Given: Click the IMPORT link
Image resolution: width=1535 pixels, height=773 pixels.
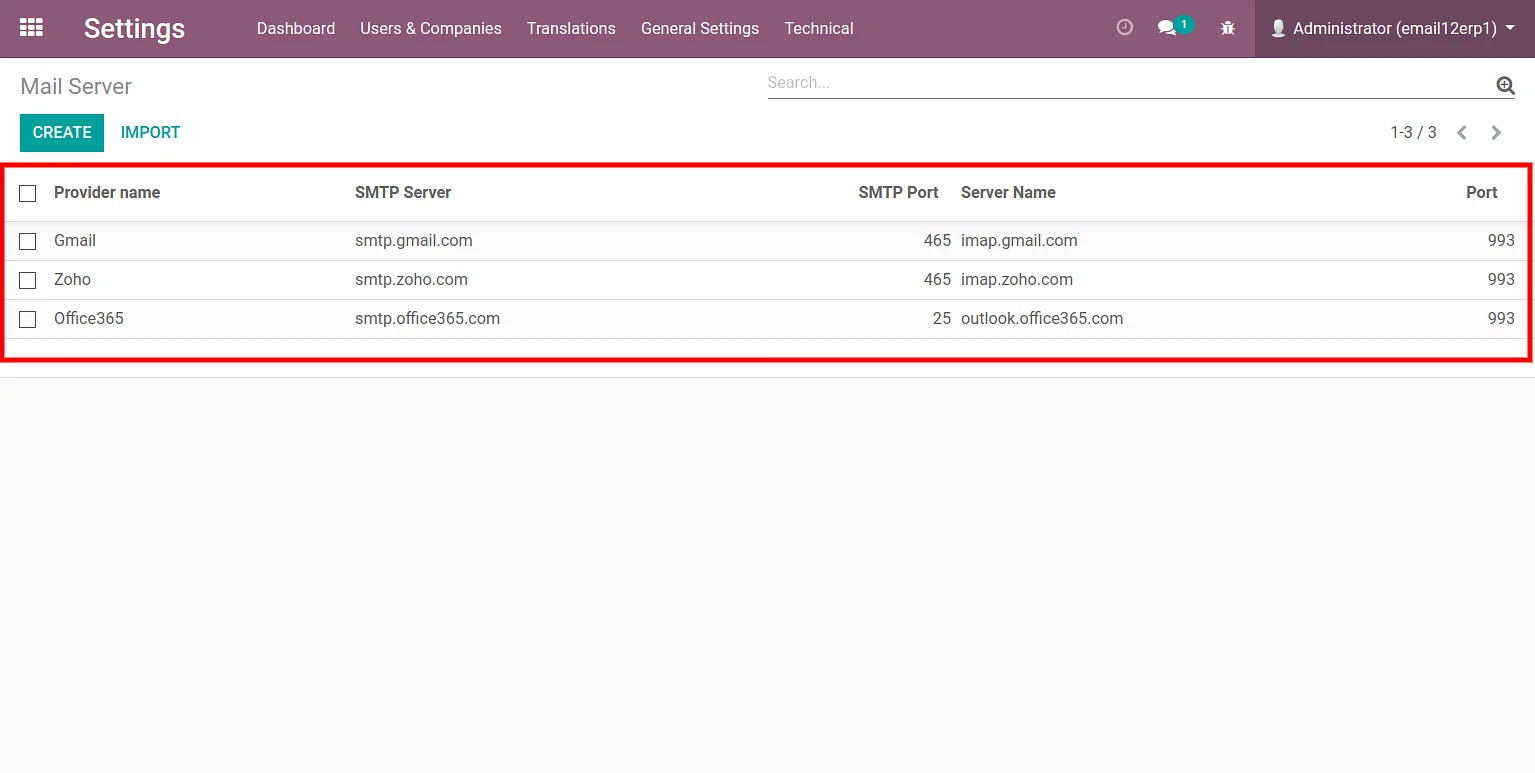Looking at the screenshot, I should point(149,132).
